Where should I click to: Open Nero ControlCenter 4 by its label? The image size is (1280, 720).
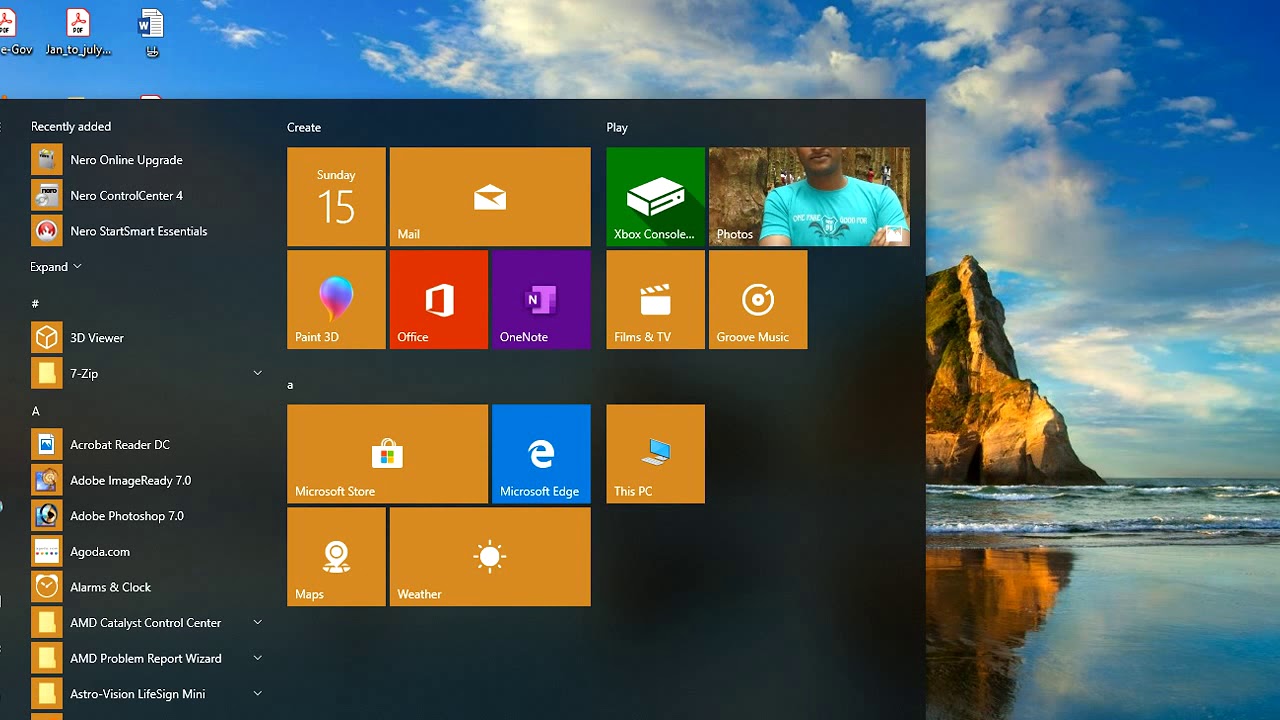[x=126, y=195]
